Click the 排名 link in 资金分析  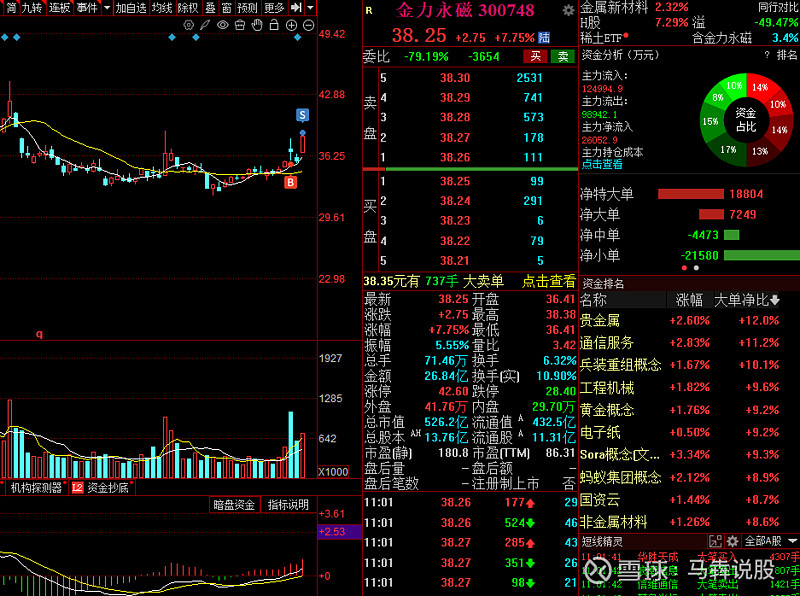787,55
